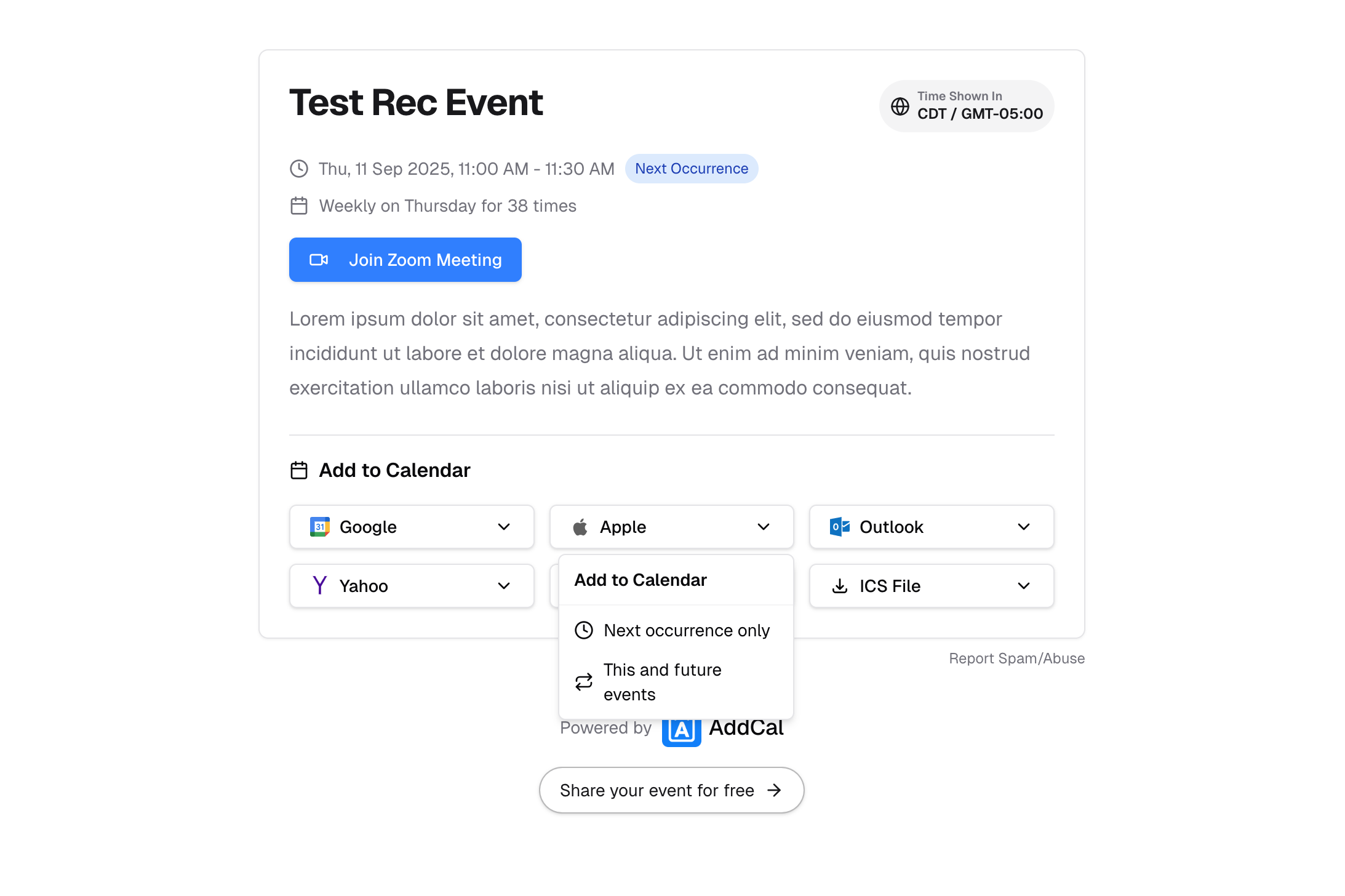The width and height of the screenshot is (1345, 896).
Task: Expand the Outlook calendar dropdown
Action: (1024, 527)
